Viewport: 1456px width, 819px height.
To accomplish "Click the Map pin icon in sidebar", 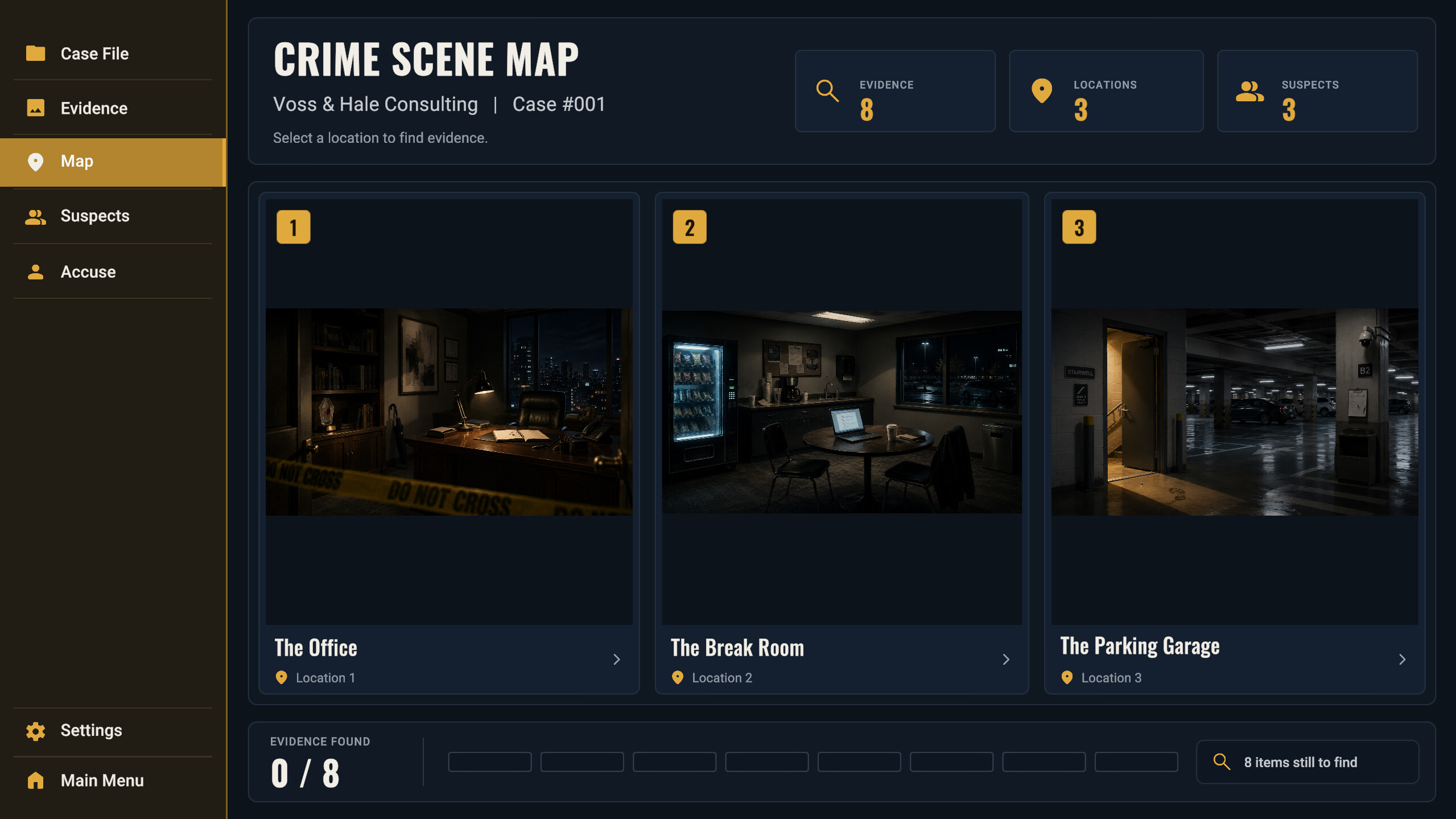I will [35, 162].
